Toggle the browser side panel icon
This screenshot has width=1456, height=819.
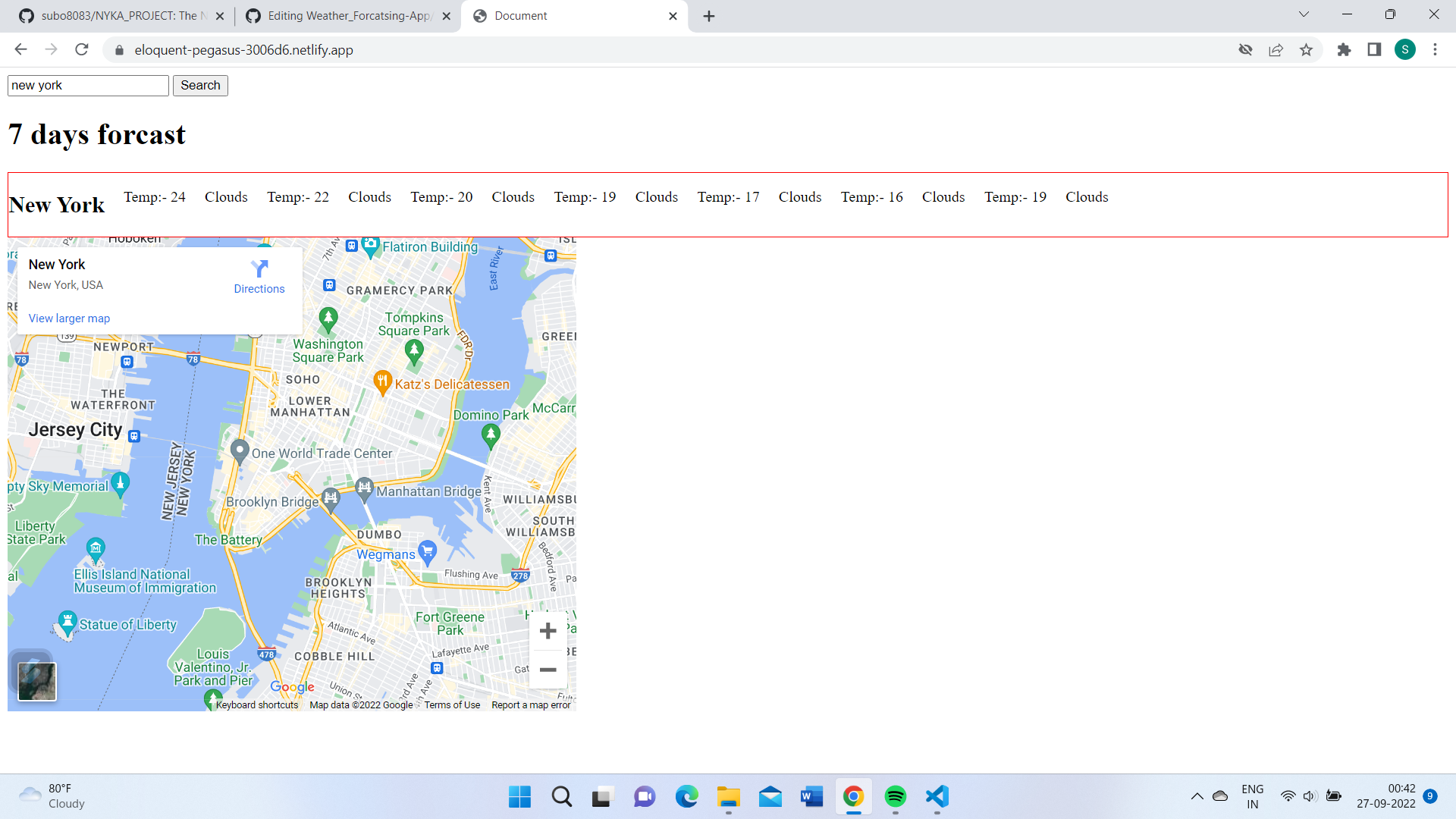tap(1374, 49)
